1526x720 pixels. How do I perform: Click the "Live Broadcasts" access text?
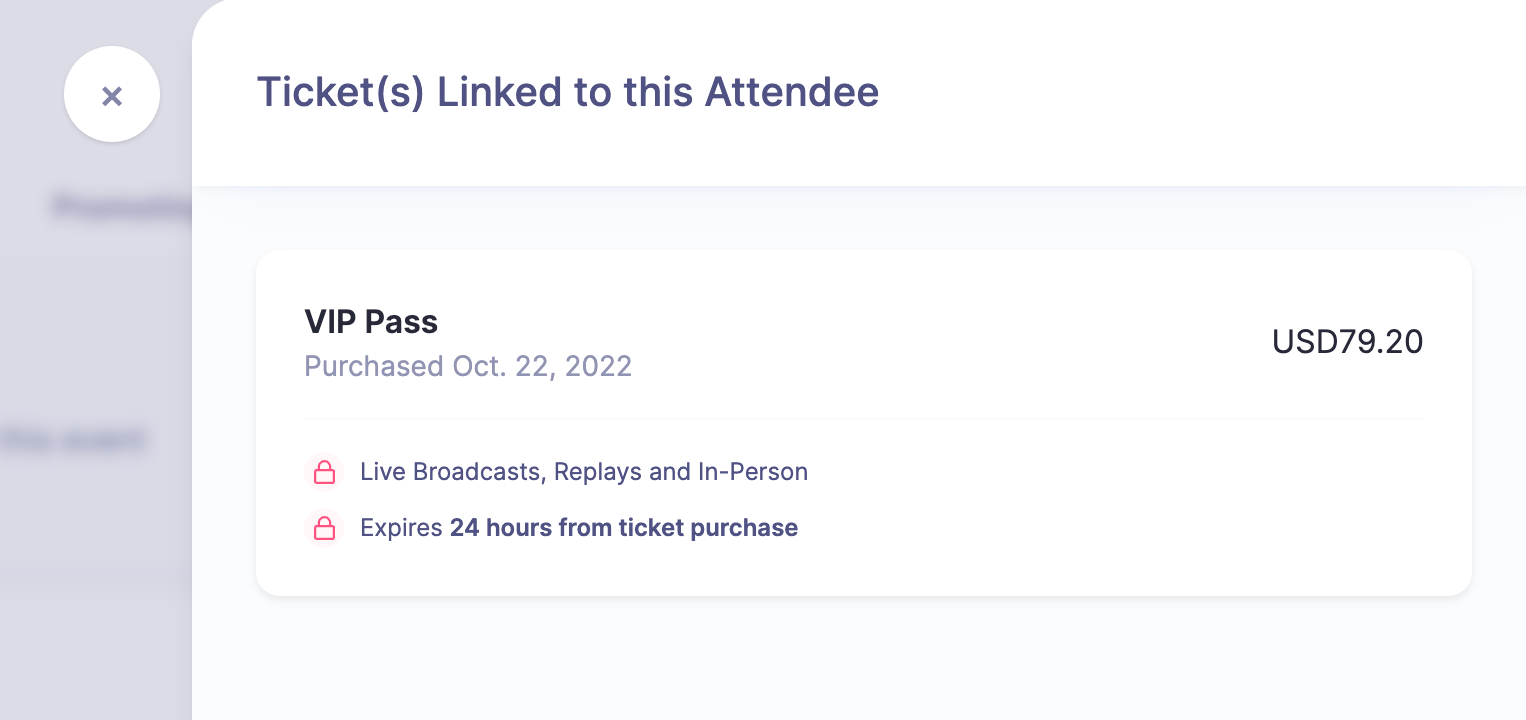click(450, 472)
